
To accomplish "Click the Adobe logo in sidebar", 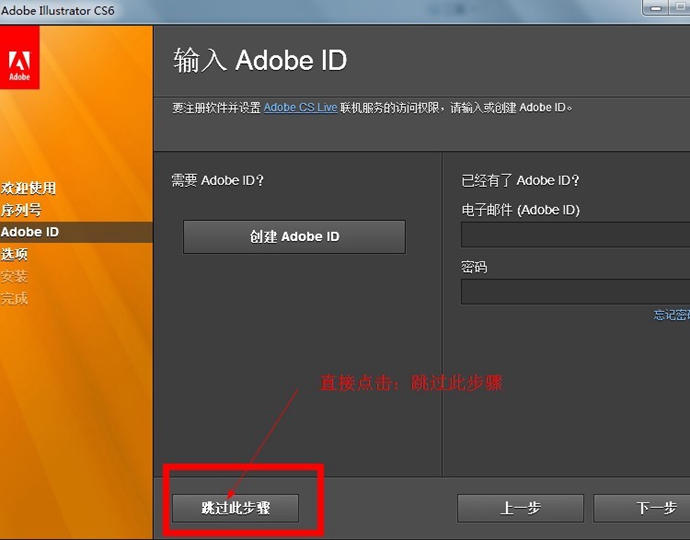I will (19, 57).
